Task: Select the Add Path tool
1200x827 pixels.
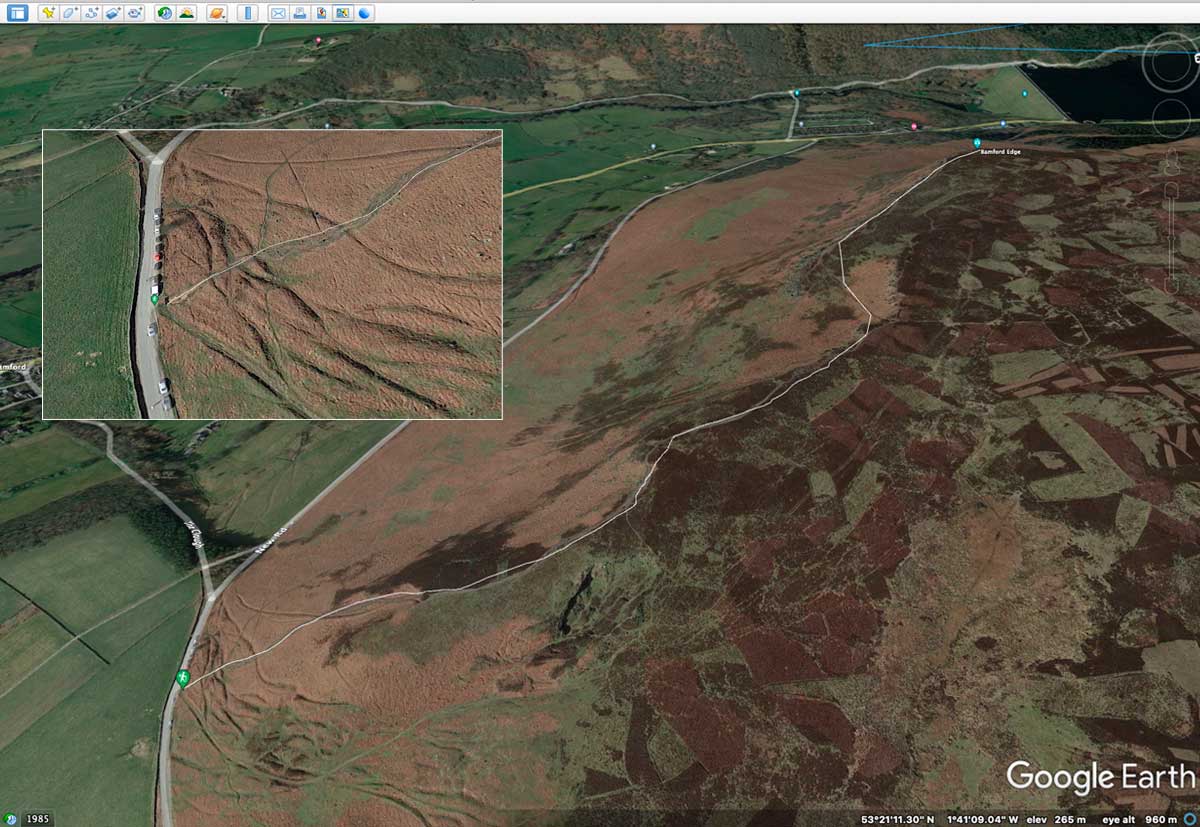Action: 92,13
